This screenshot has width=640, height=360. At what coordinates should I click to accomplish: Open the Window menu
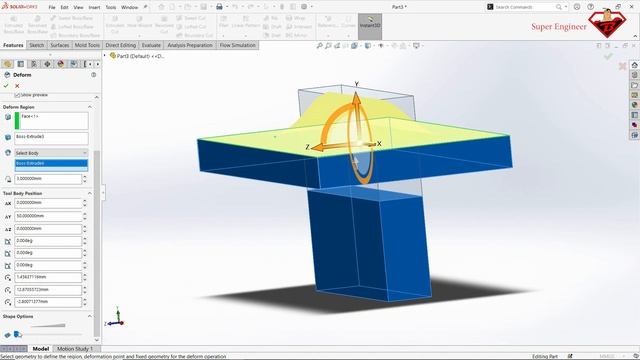(x=129, y=7)
